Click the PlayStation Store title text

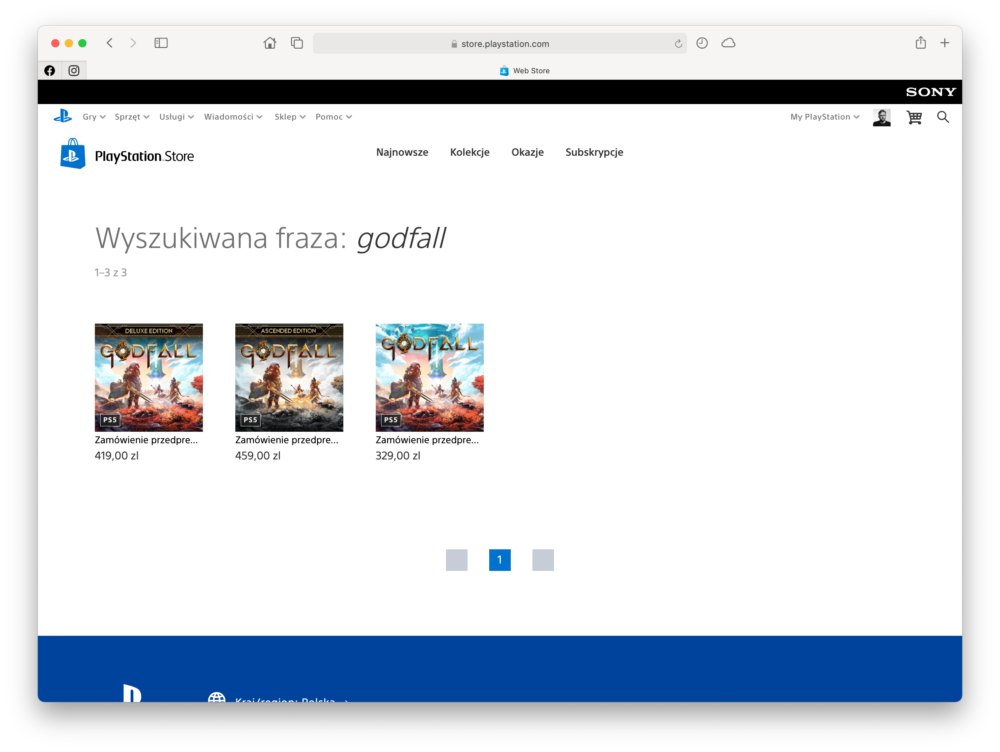[x=144, y=156]
